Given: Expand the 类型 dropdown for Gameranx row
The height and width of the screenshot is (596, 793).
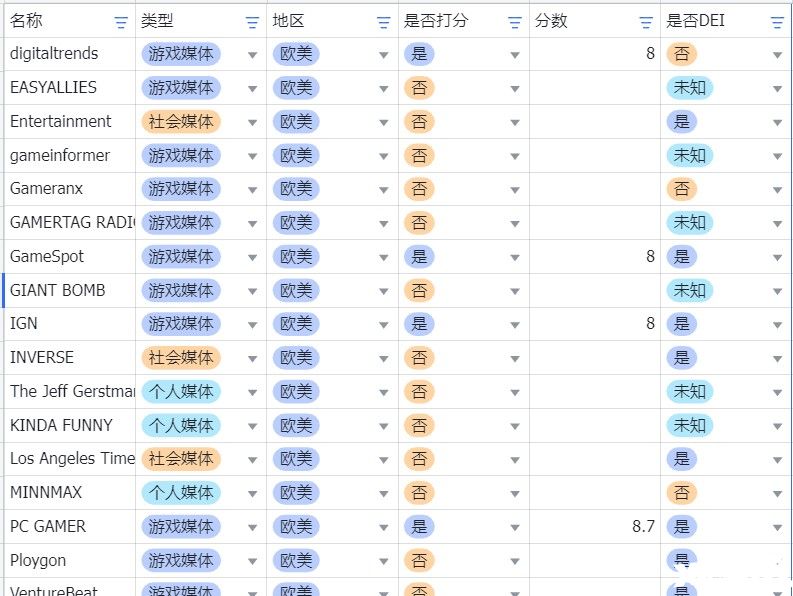Looking at the screenshot, I should click(252, 190).
